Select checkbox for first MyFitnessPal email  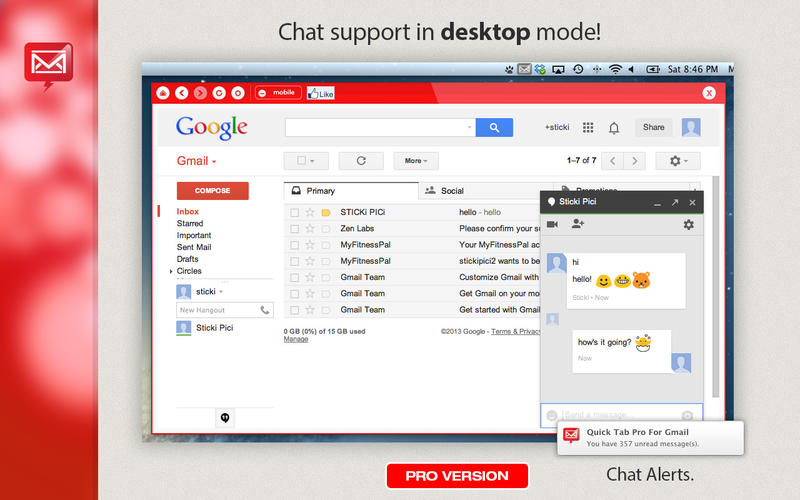294,245
